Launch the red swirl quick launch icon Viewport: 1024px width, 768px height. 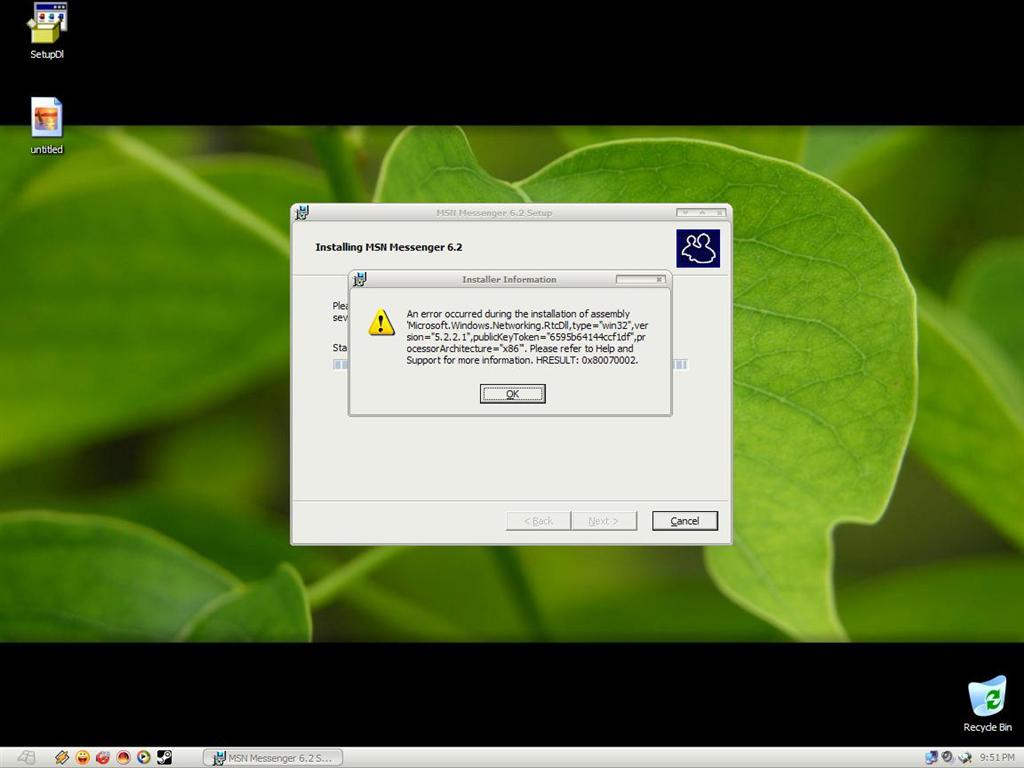103,758
